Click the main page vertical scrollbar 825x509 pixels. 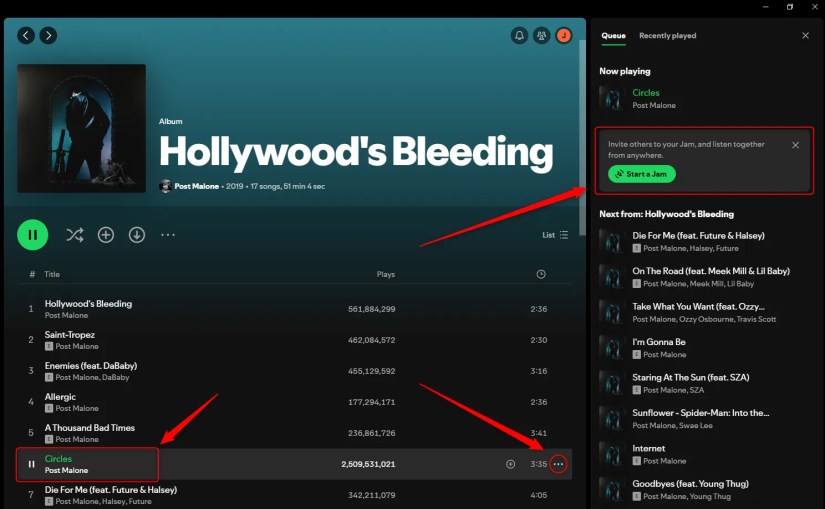point(582,137)
